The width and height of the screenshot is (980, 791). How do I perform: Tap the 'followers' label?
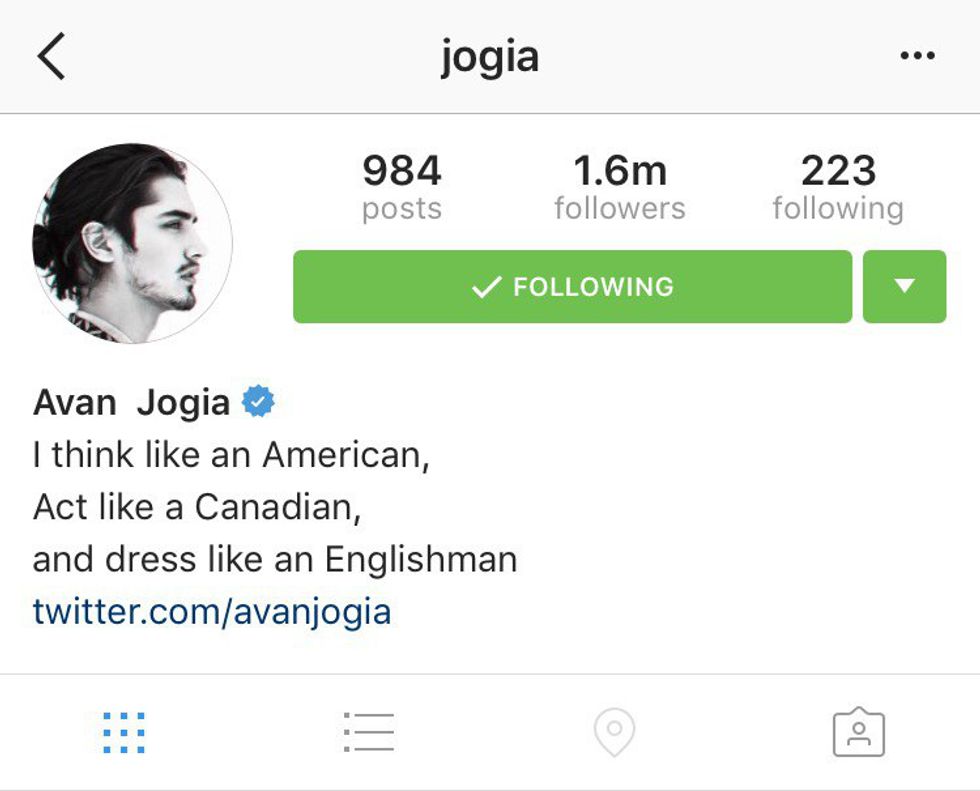[620, 208]
